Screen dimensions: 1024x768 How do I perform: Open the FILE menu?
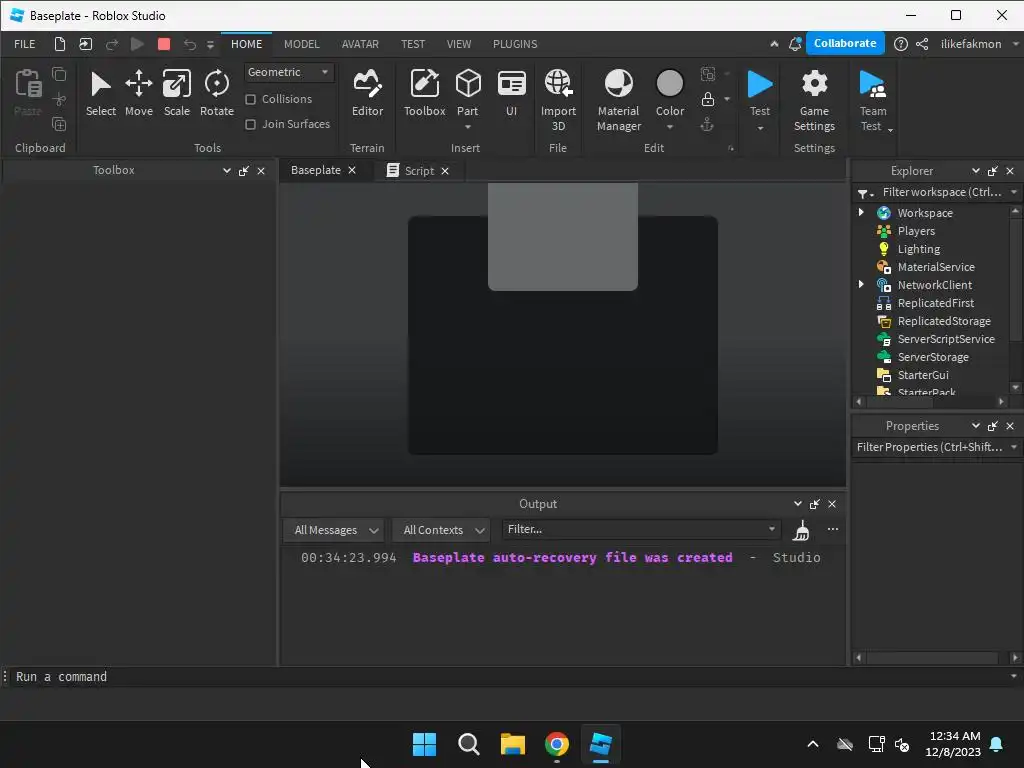tap(25, 44)
